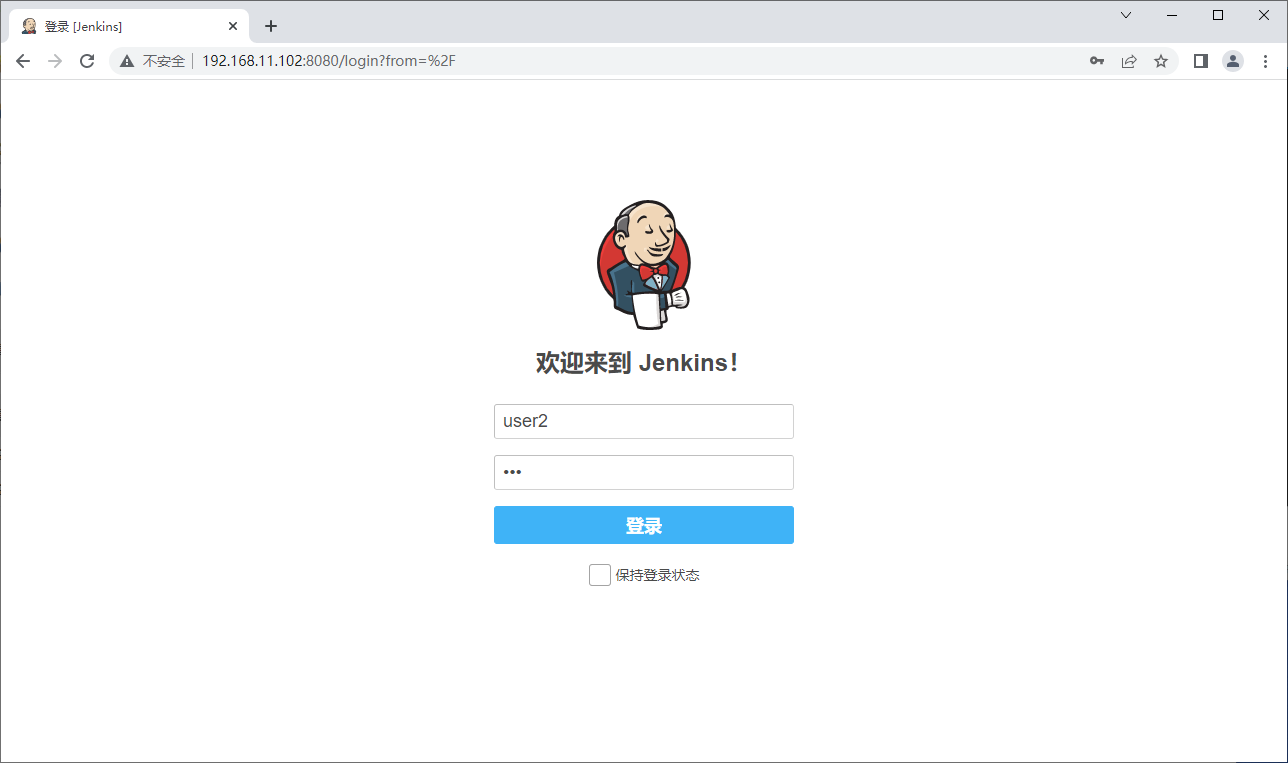Screen dimensions: 1288x763
Task: Click the browser forward arrow
Action: tap(55, 61)
